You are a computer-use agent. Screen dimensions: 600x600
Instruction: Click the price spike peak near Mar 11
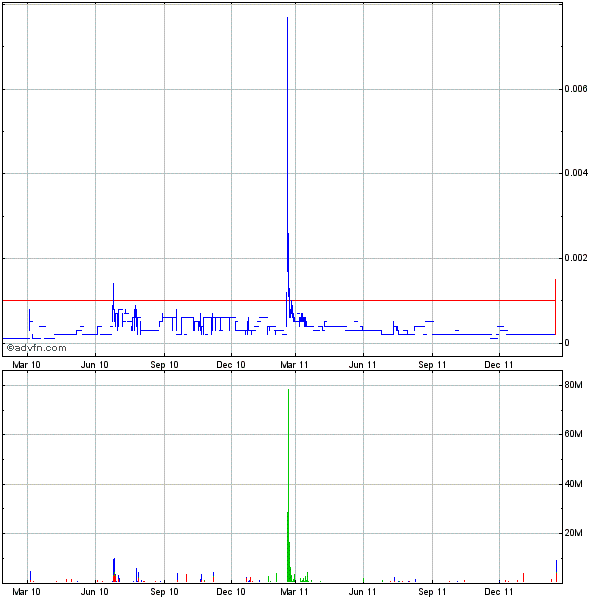(x=287, y=18)
